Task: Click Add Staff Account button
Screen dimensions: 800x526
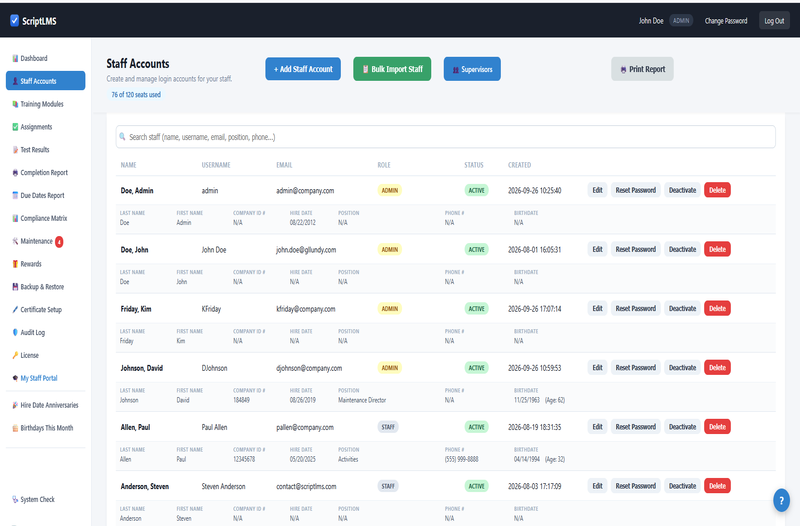Action: [303, 69]
